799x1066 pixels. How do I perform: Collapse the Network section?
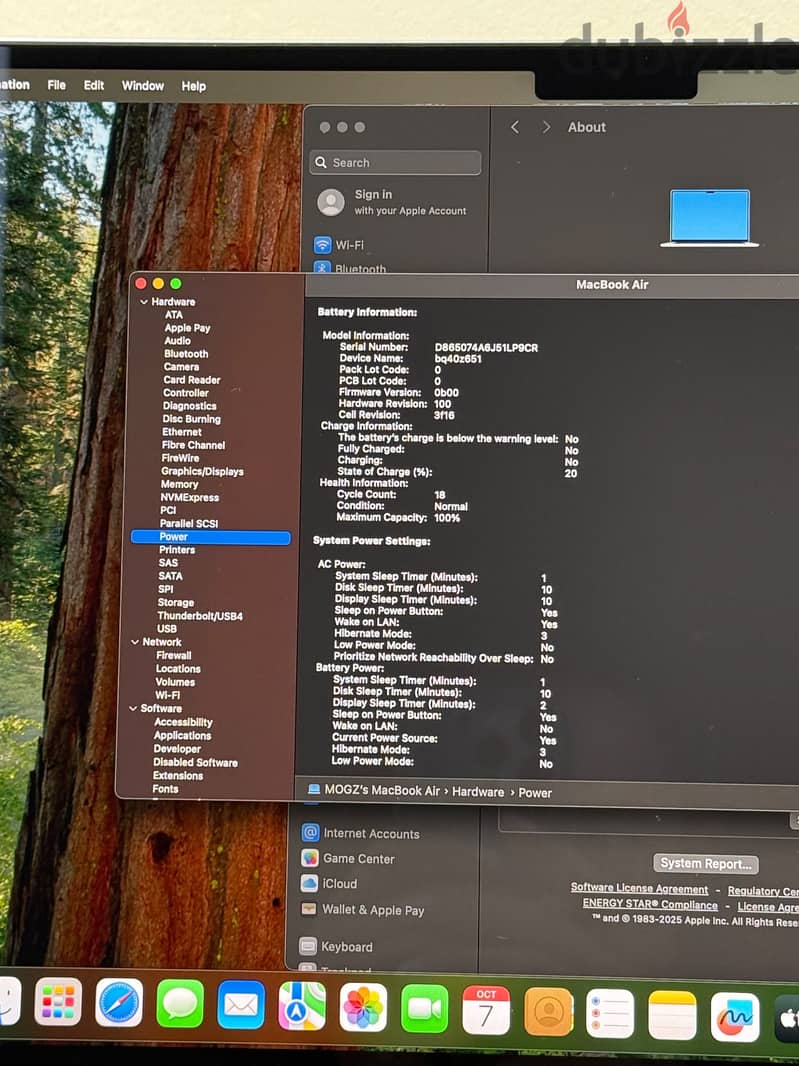[135, 642]
